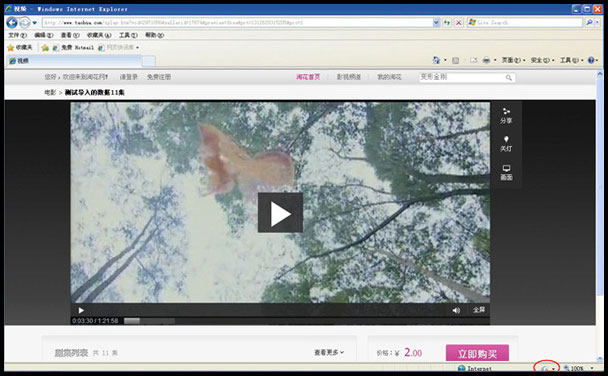The image size is (608, 376).
Task: Expand the 查看更多 dropdown
Action: (329, 352)
